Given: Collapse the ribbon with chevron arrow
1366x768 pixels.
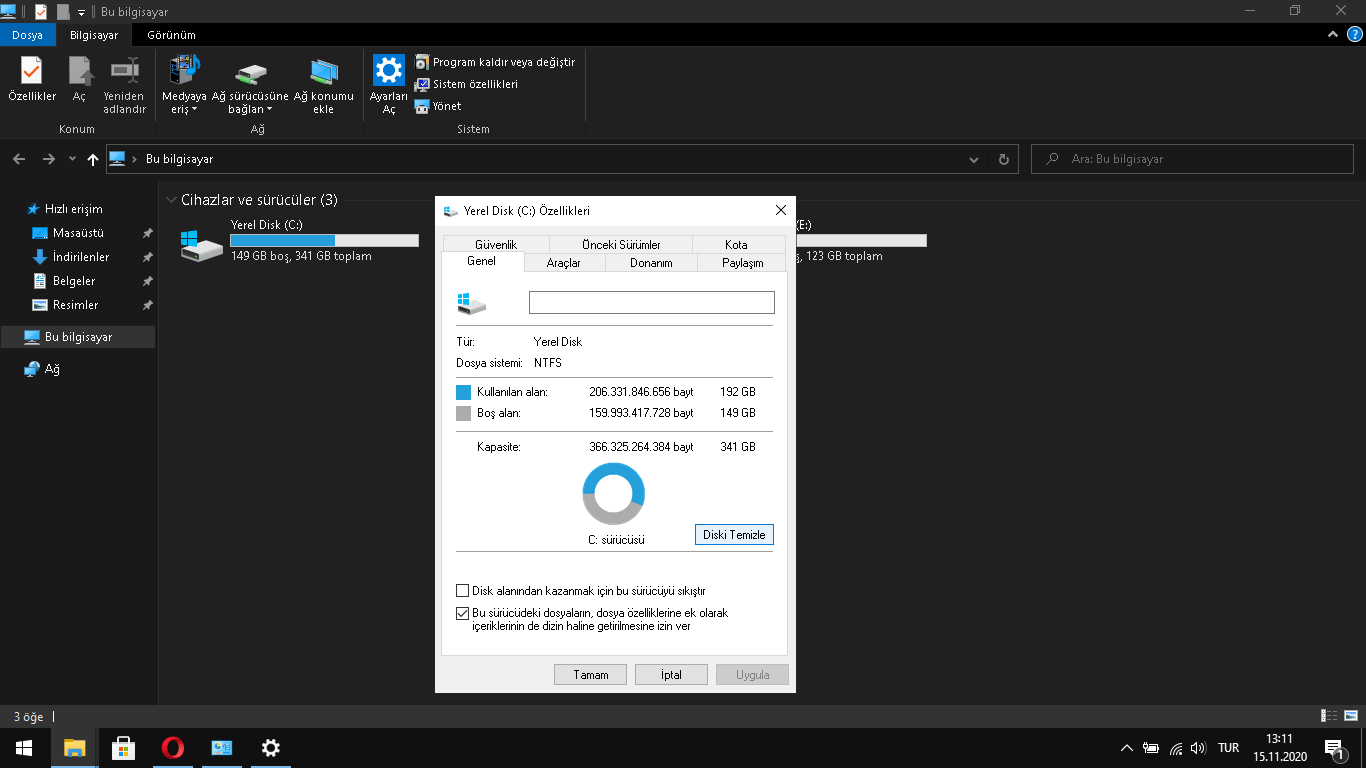Looking at the screenshot, I should [x=1333, y=35].
